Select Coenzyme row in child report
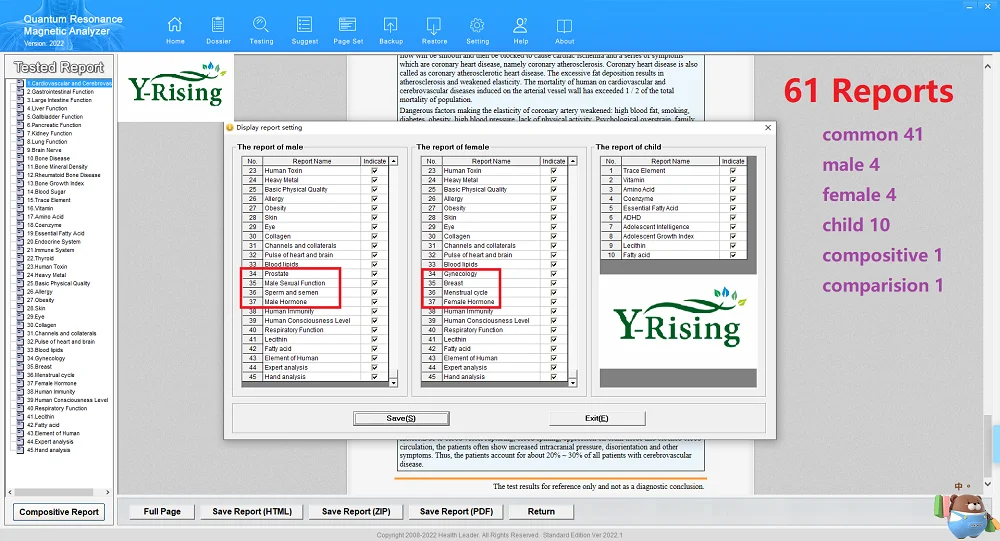1000x541 pixels. (x=673, y=198)
